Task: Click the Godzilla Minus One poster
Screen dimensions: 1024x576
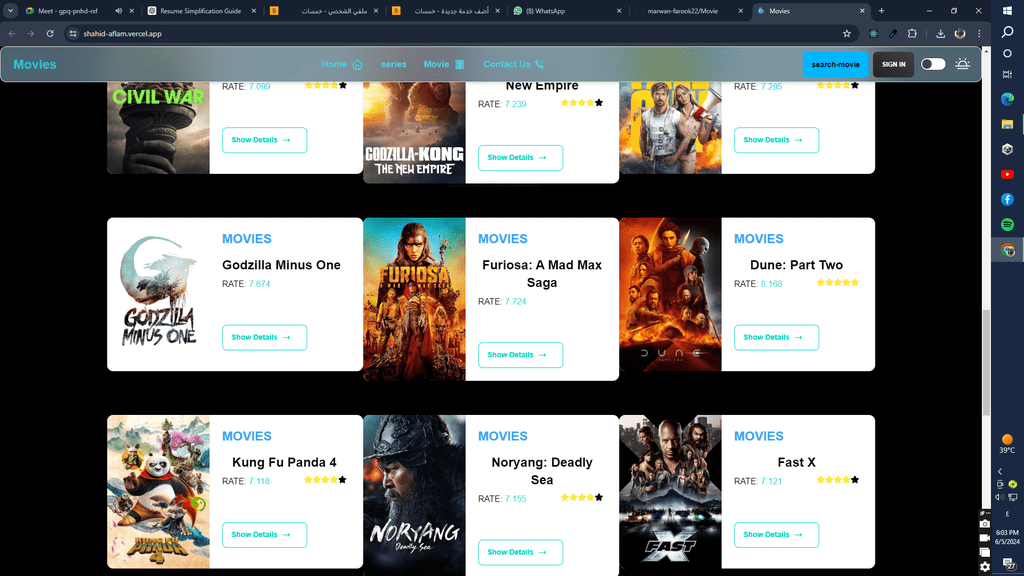Action: [x=159, y=295]
